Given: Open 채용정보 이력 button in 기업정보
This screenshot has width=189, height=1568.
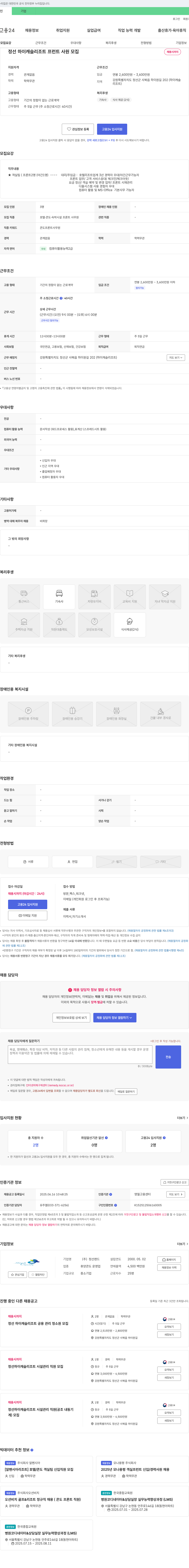Looking at the screenshot, I should click(x=169, y=1267).
